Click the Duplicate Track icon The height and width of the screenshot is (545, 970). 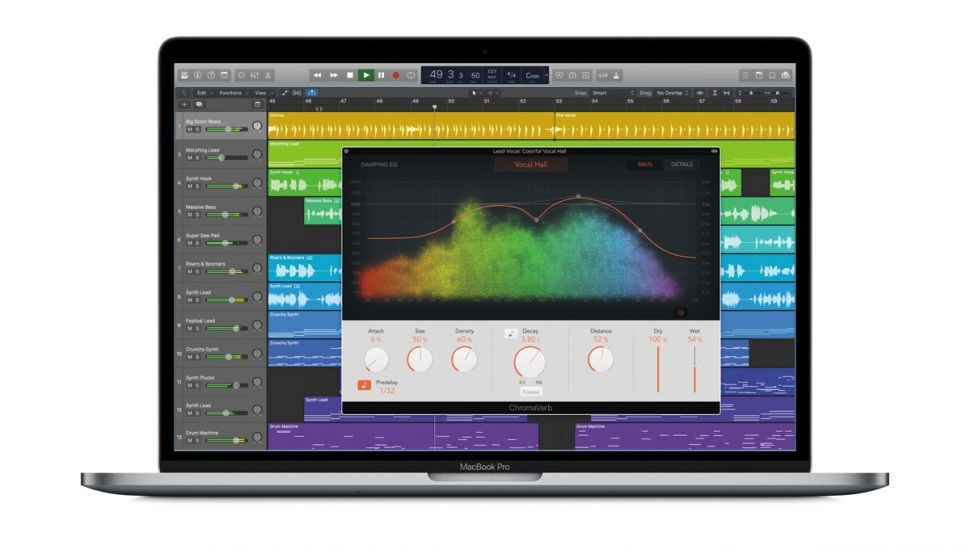[x=199, y=105]
